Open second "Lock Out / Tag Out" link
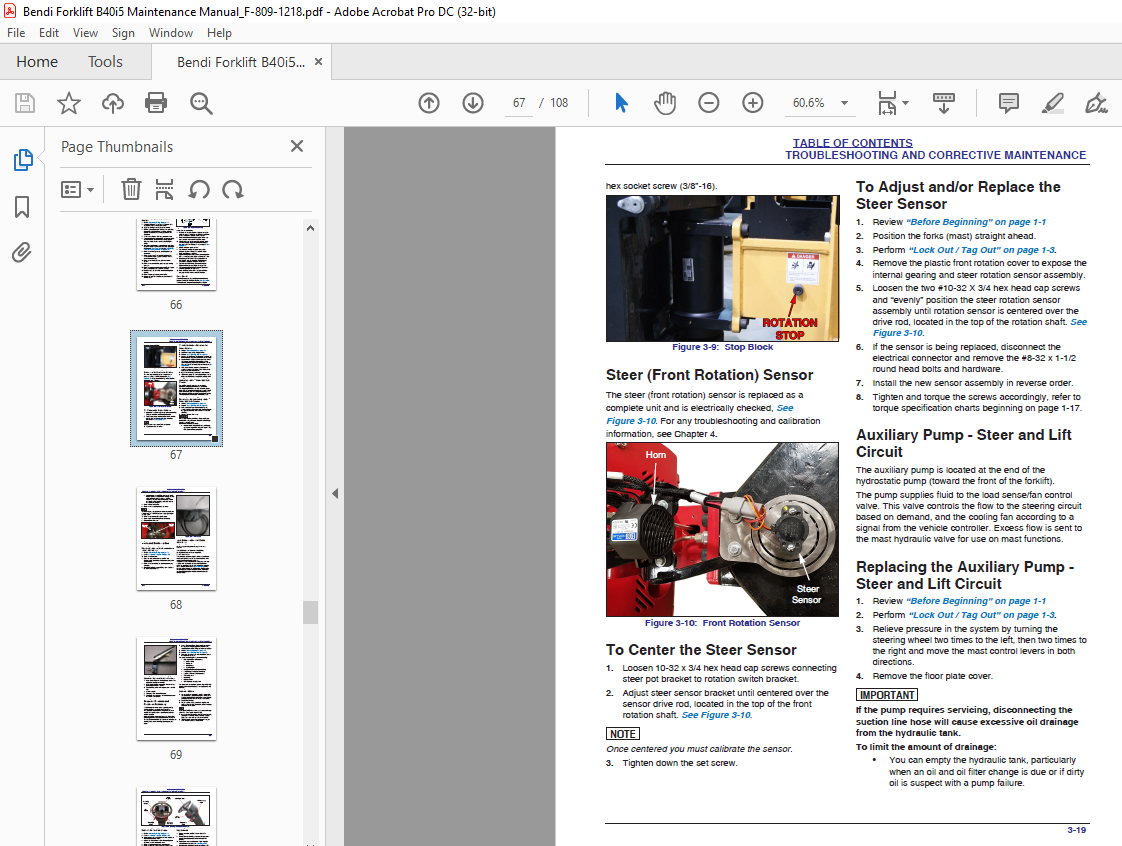This screenshot has width=1122, height=846. click(982, 615)
